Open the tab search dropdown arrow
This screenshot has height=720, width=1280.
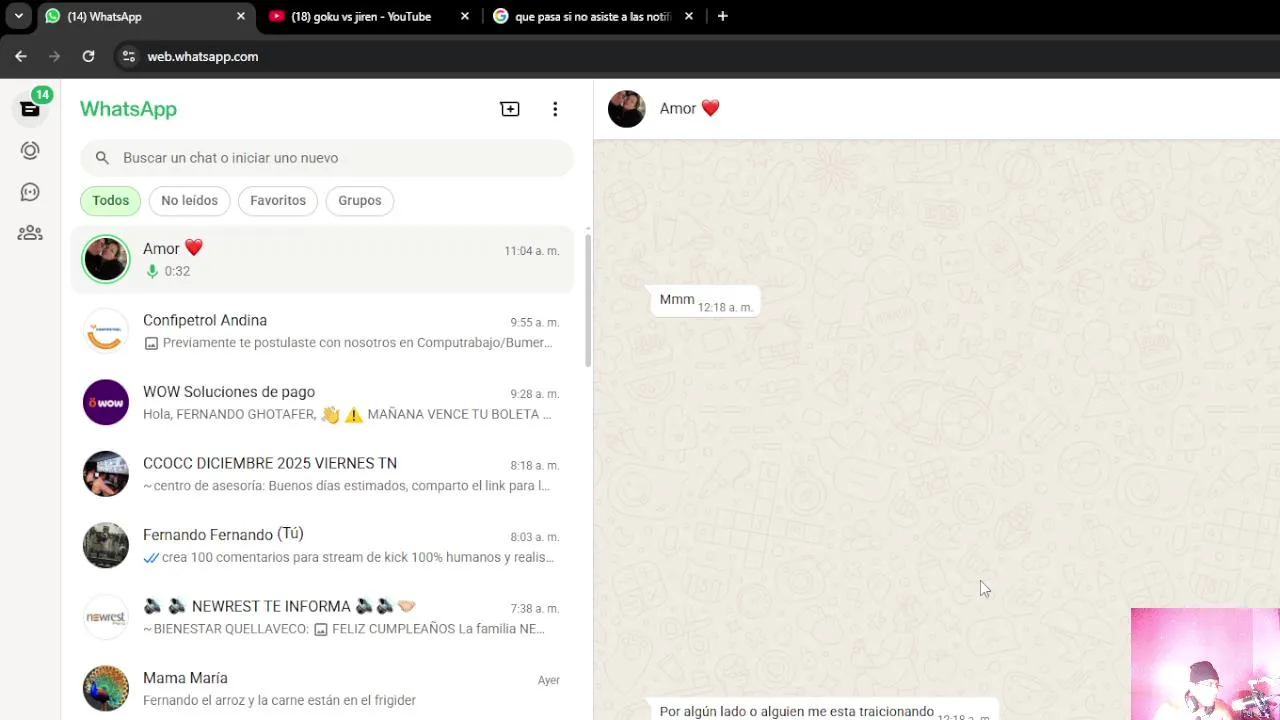18,16
